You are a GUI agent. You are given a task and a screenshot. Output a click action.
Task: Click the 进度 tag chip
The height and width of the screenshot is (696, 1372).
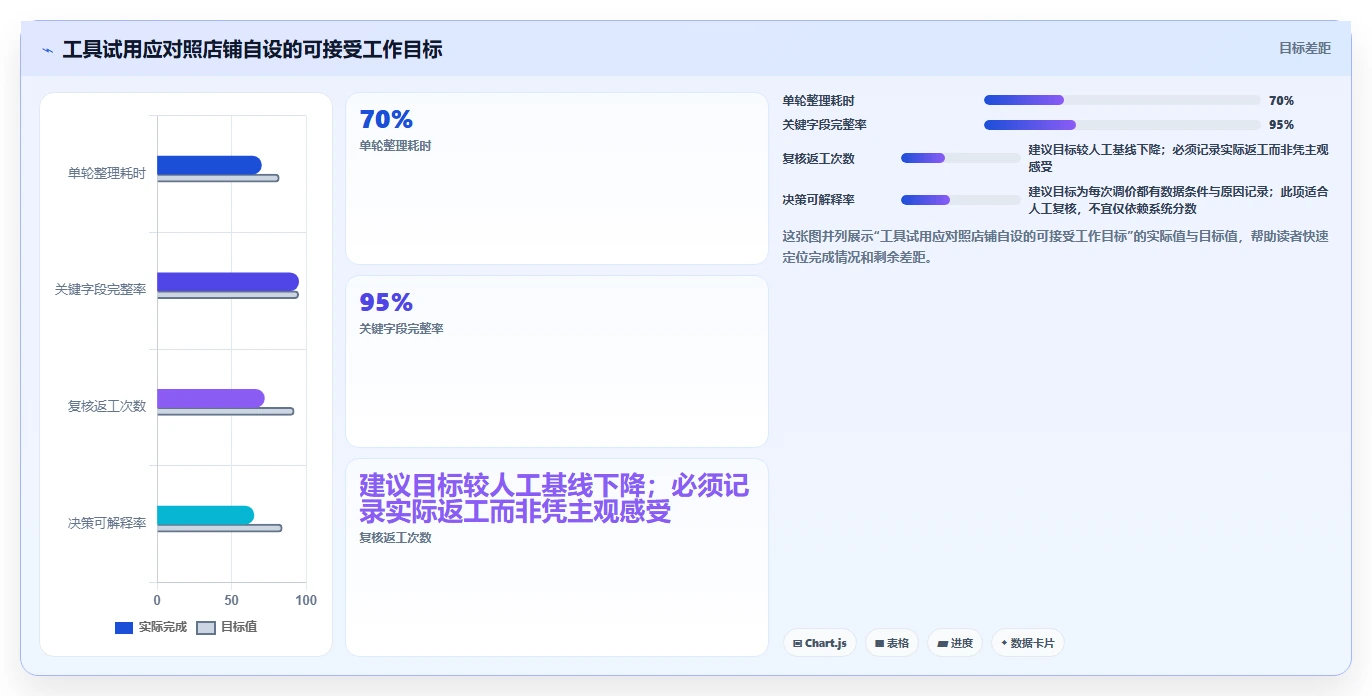955,643
